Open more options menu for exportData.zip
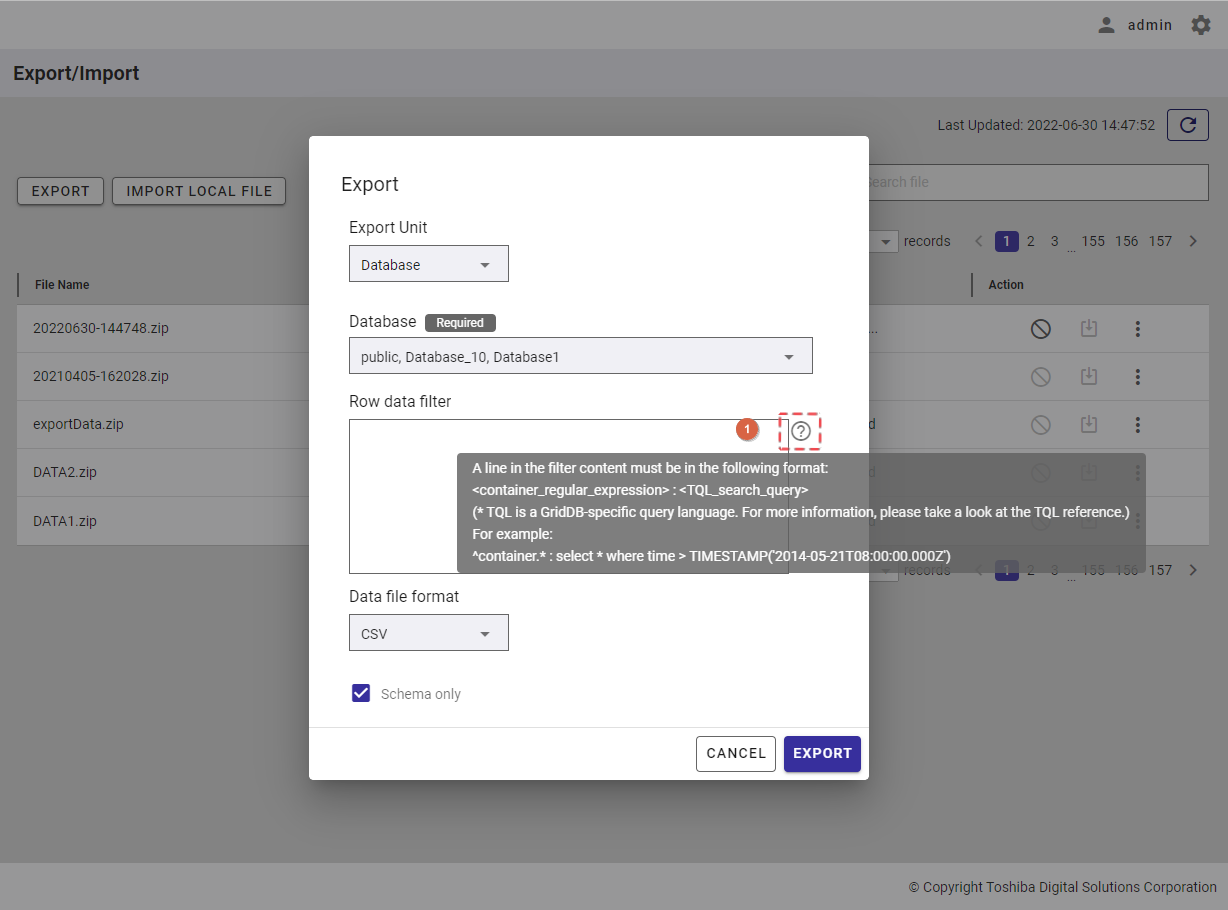The height and width of the screenshot is (910, 1228). [1137, 425]
